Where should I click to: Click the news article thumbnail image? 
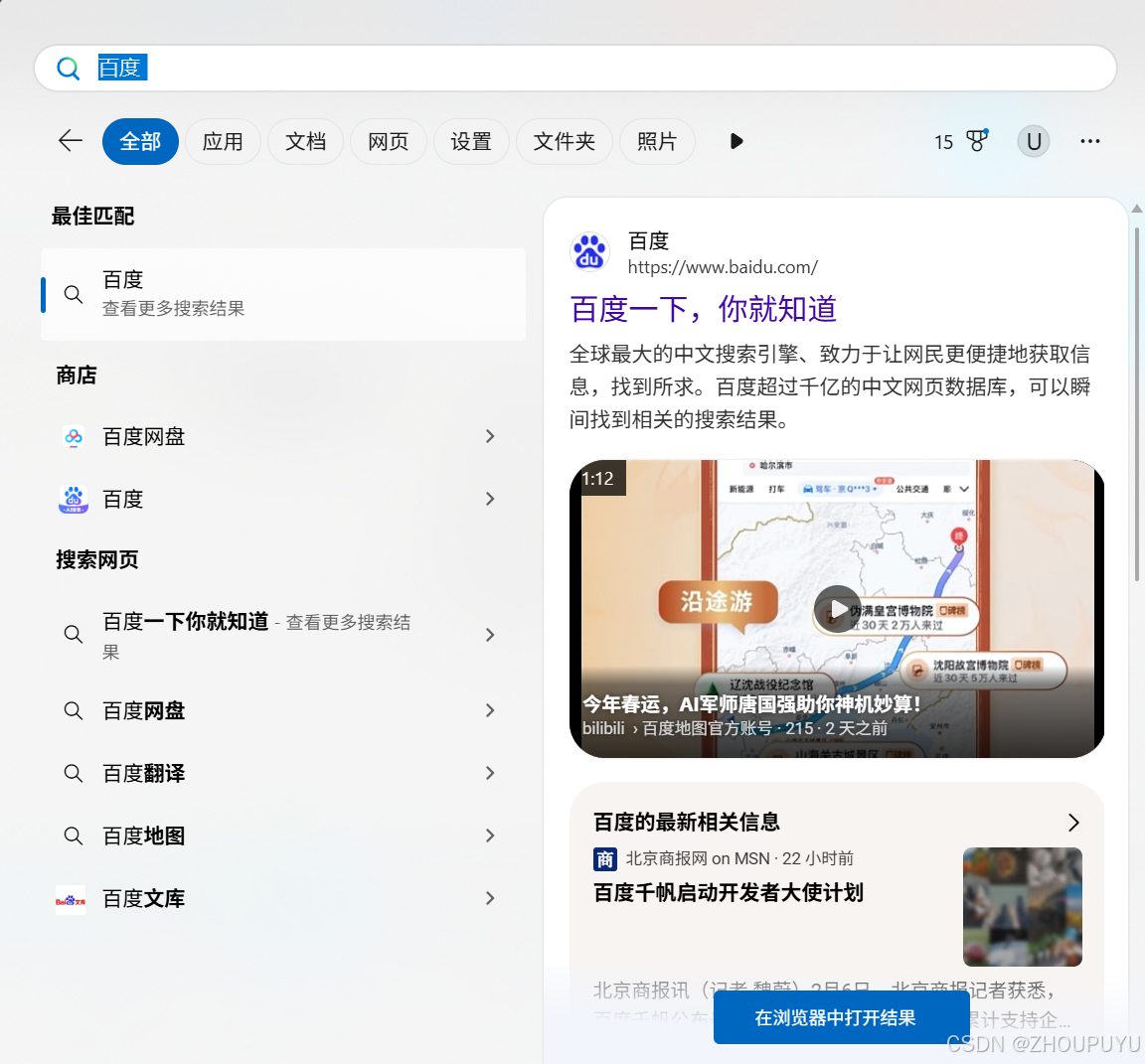click(1023, 907)
